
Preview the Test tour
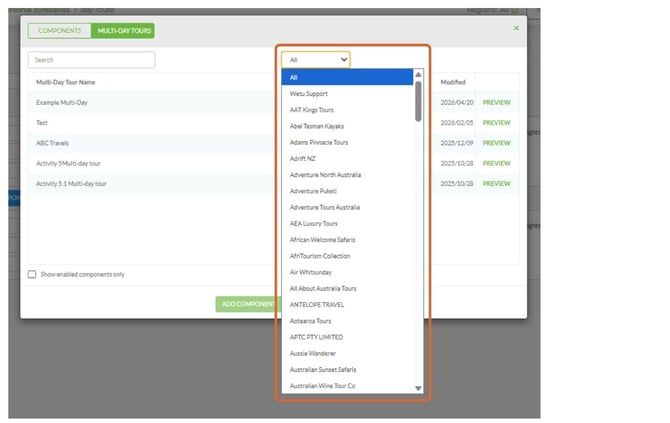point(497,123)
